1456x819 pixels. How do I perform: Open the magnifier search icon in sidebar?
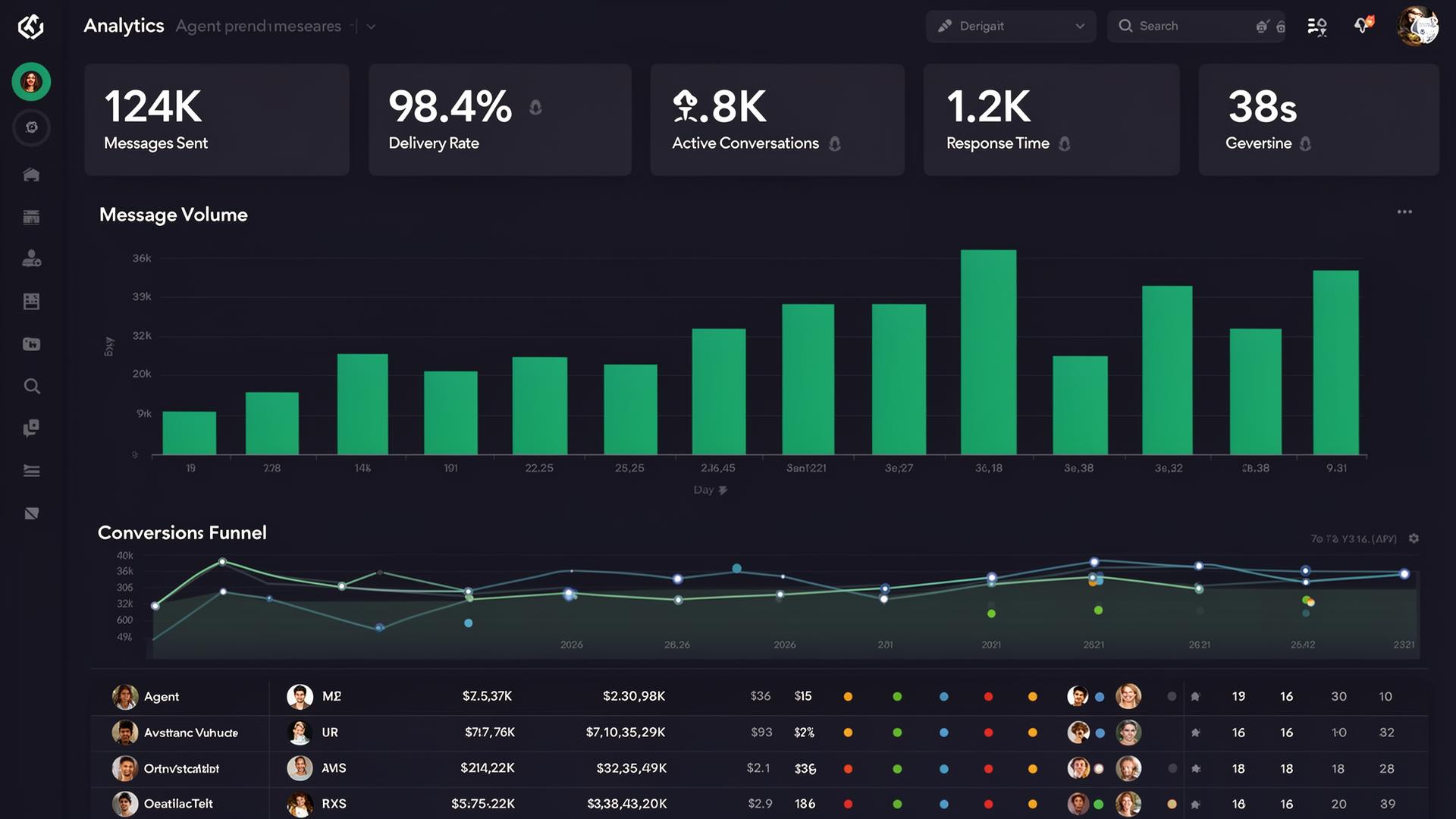31,386
